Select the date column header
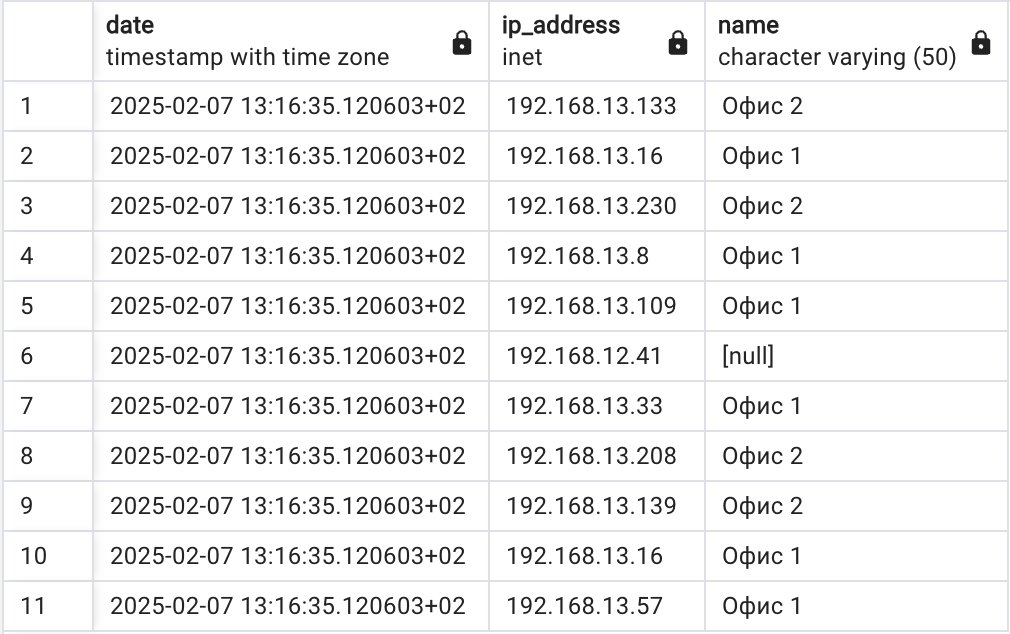The height and width of the screenshot is (634, 1010). click(x=291, y=41)
